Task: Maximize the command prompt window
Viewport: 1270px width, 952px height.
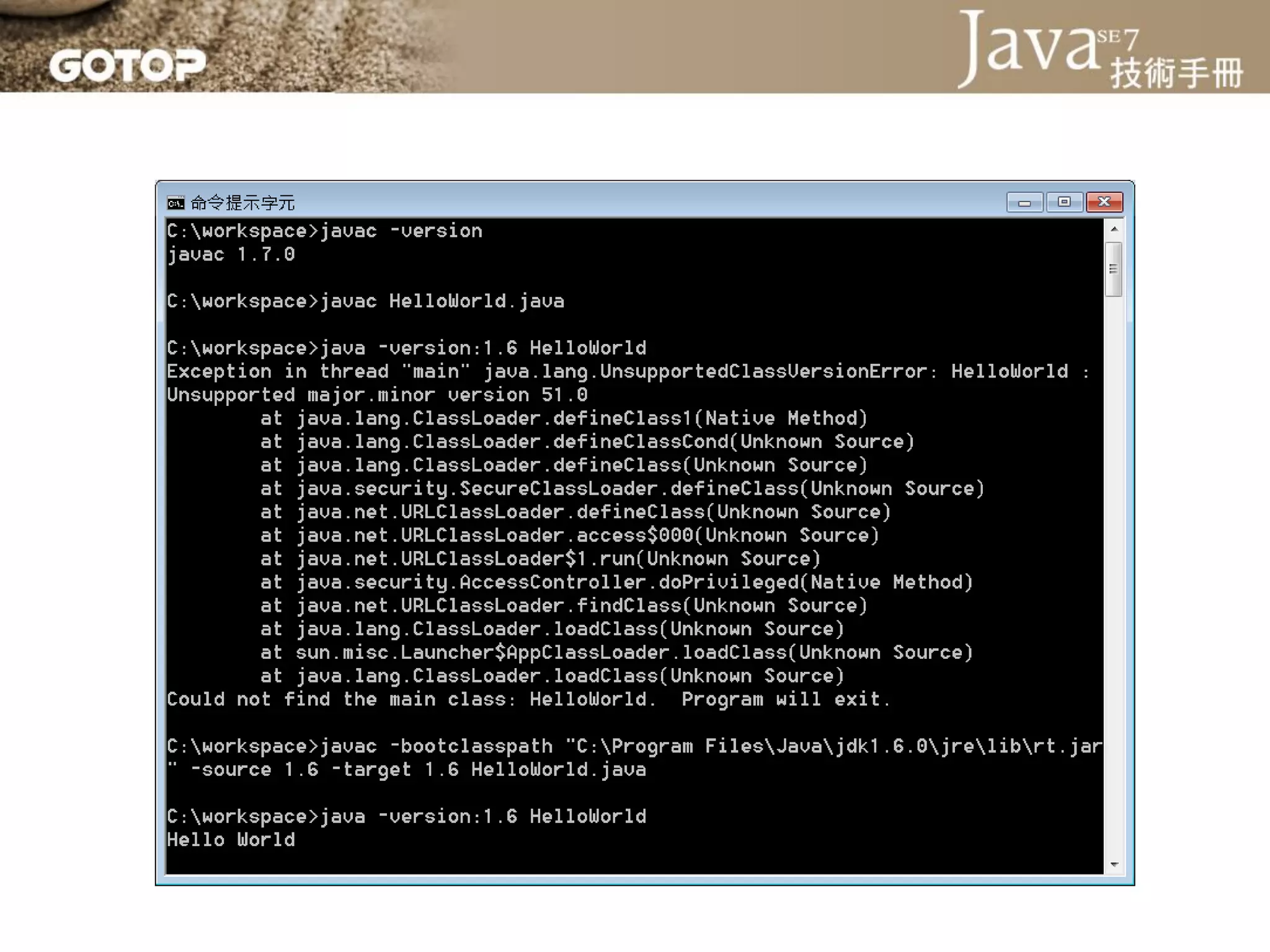Action: 1064,202
